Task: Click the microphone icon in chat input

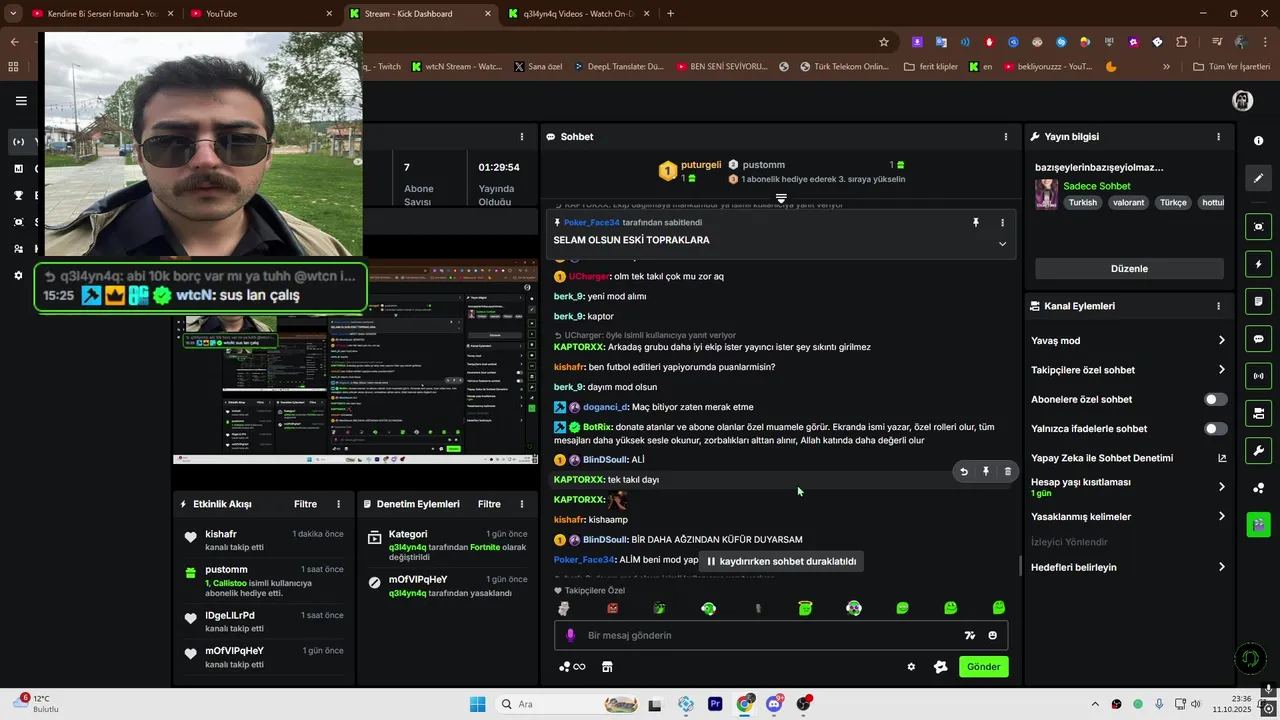Action: (571, 635)
